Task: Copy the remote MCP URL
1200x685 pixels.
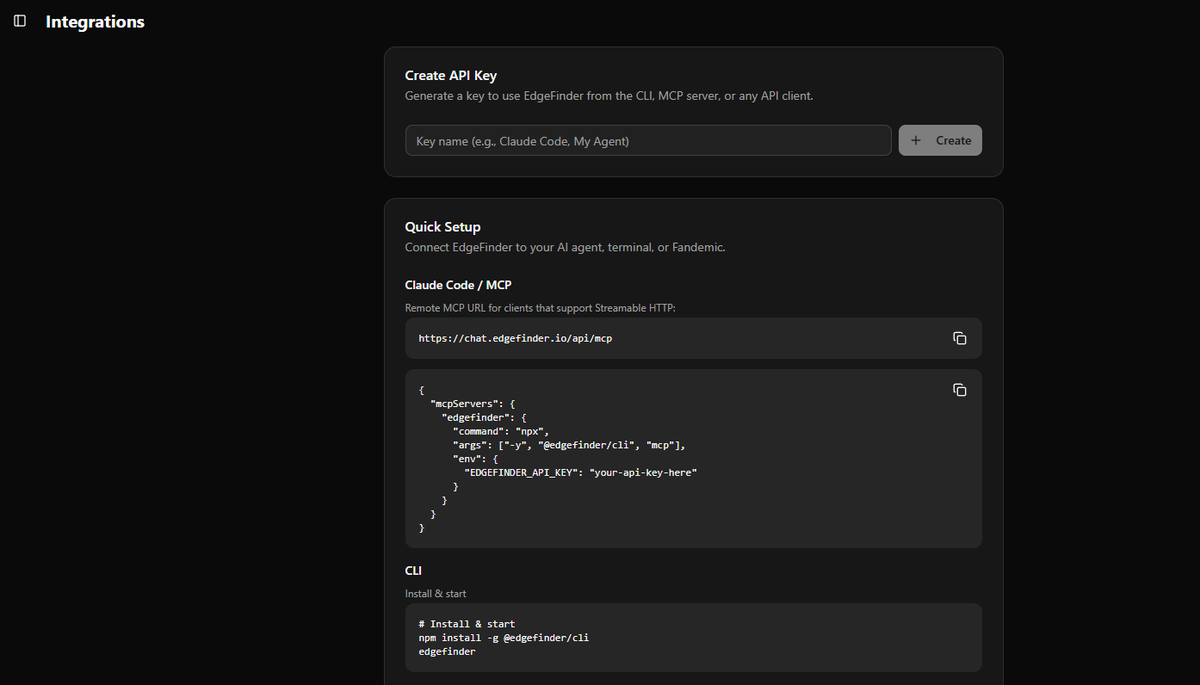Action: (959, 338)
